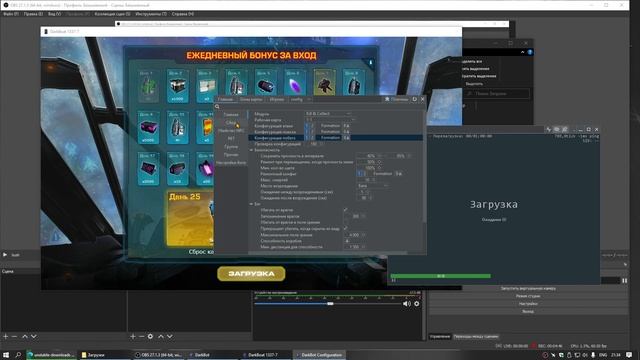Click info icon on daily bonus panel
Image resolution: width=640 pixels, height=360 pixels.
coord(371,62)
